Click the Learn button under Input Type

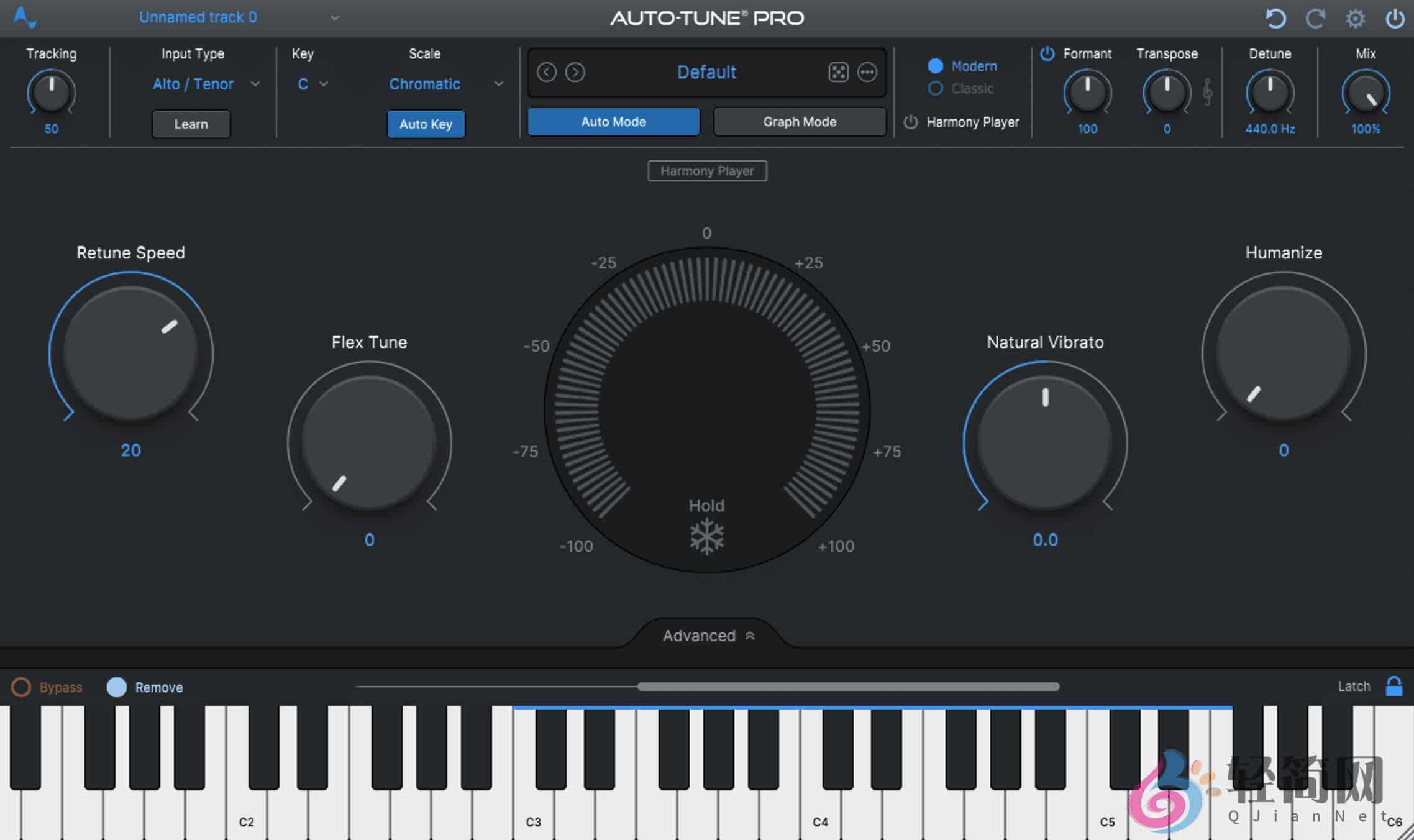pos(191,124)
